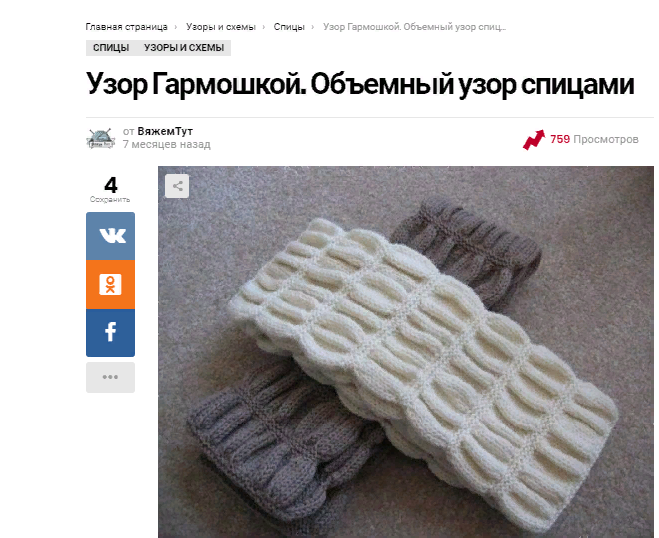Click the red trending arrow icon

tap(534, 140)
